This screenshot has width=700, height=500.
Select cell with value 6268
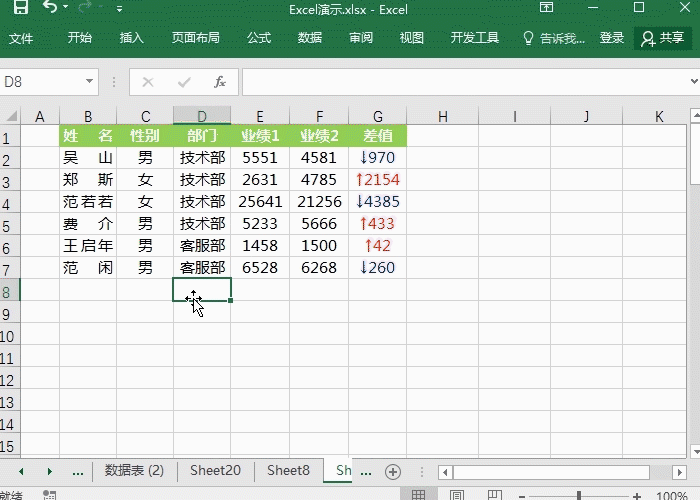click(x=319, y=268)
